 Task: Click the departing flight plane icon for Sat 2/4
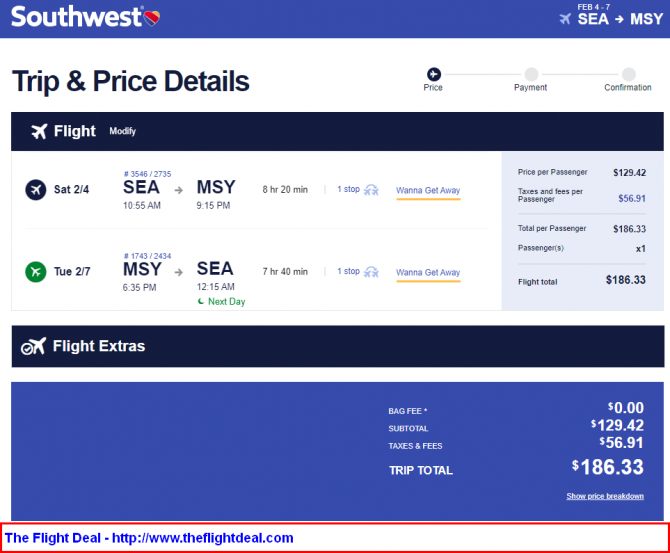[36, 189]
